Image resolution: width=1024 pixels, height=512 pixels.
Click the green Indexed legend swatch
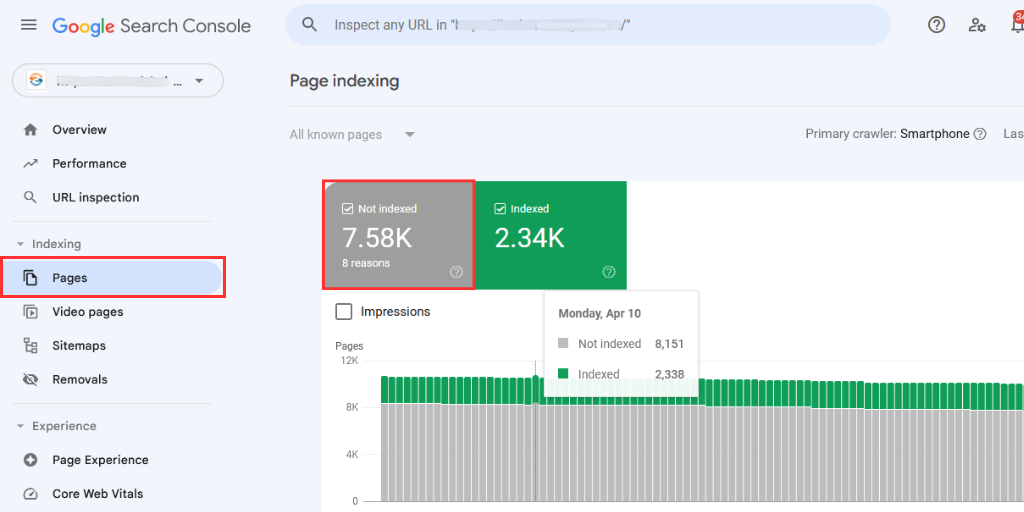click(x=564, y=374)
